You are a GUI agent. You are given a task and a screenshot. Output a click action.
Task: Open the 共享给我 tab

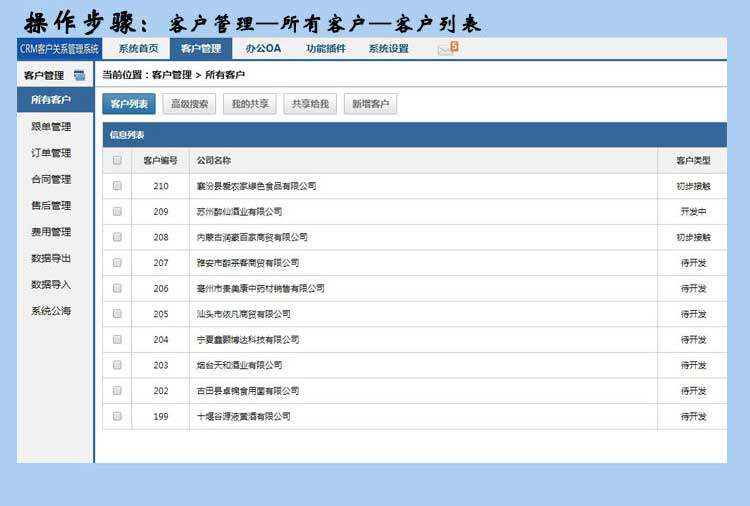309,104
